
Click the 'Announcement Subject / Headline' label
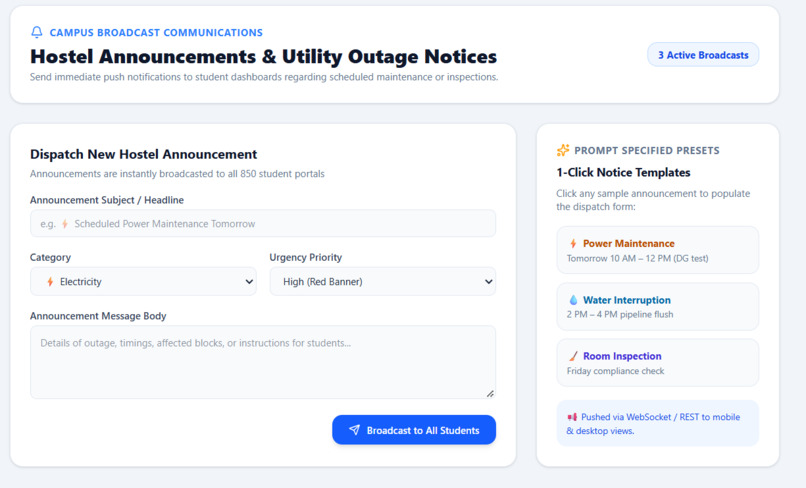tap(107, 200)
